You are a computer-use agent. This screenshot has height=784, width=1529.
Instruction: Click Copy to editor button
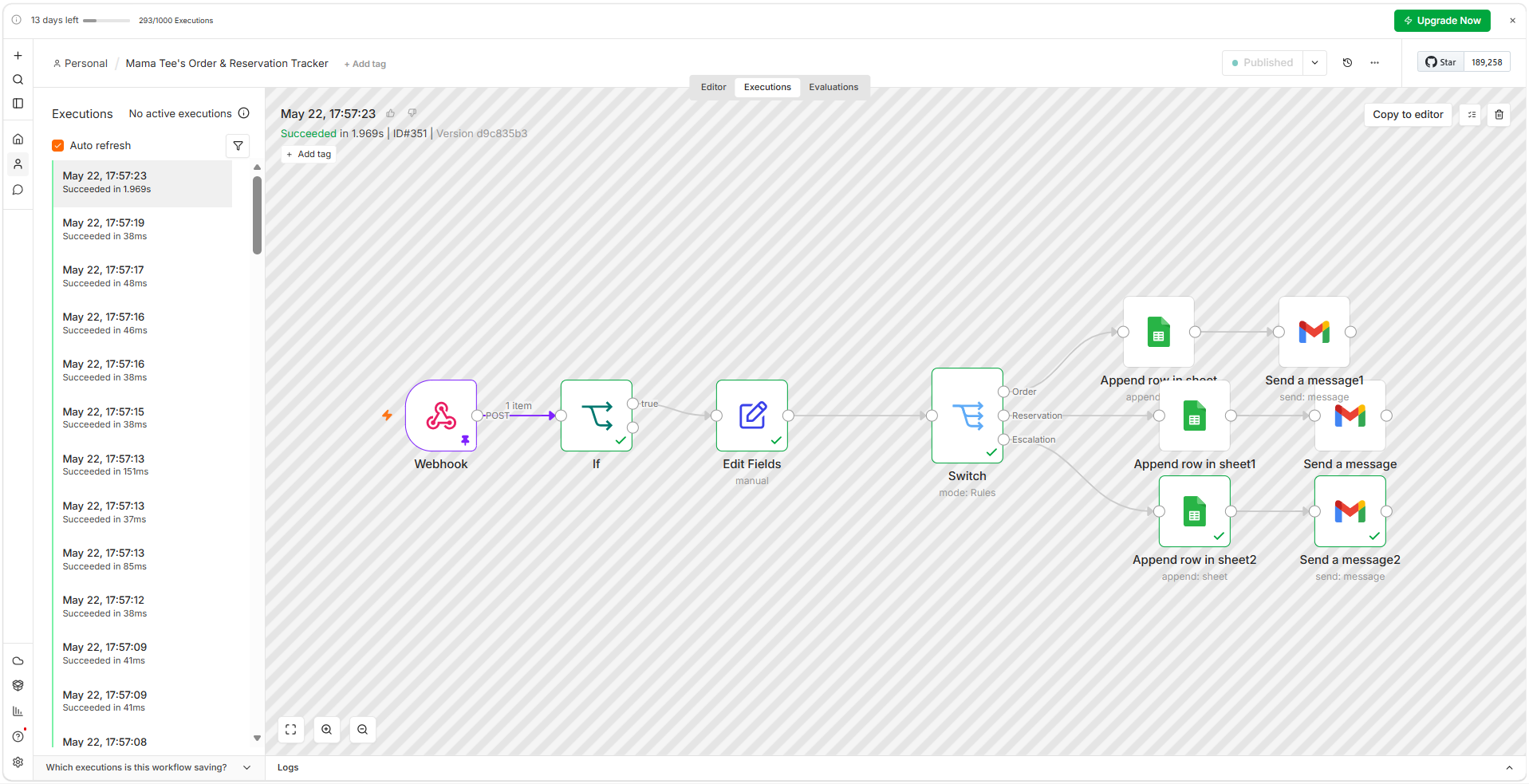(x=1408, y=115)
